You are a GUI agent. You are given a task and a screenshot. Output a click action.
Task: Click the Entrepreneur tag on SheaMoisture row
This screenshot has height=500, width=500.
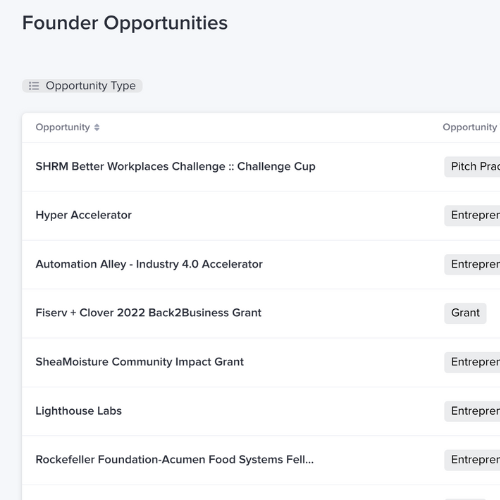click(472, 362)
